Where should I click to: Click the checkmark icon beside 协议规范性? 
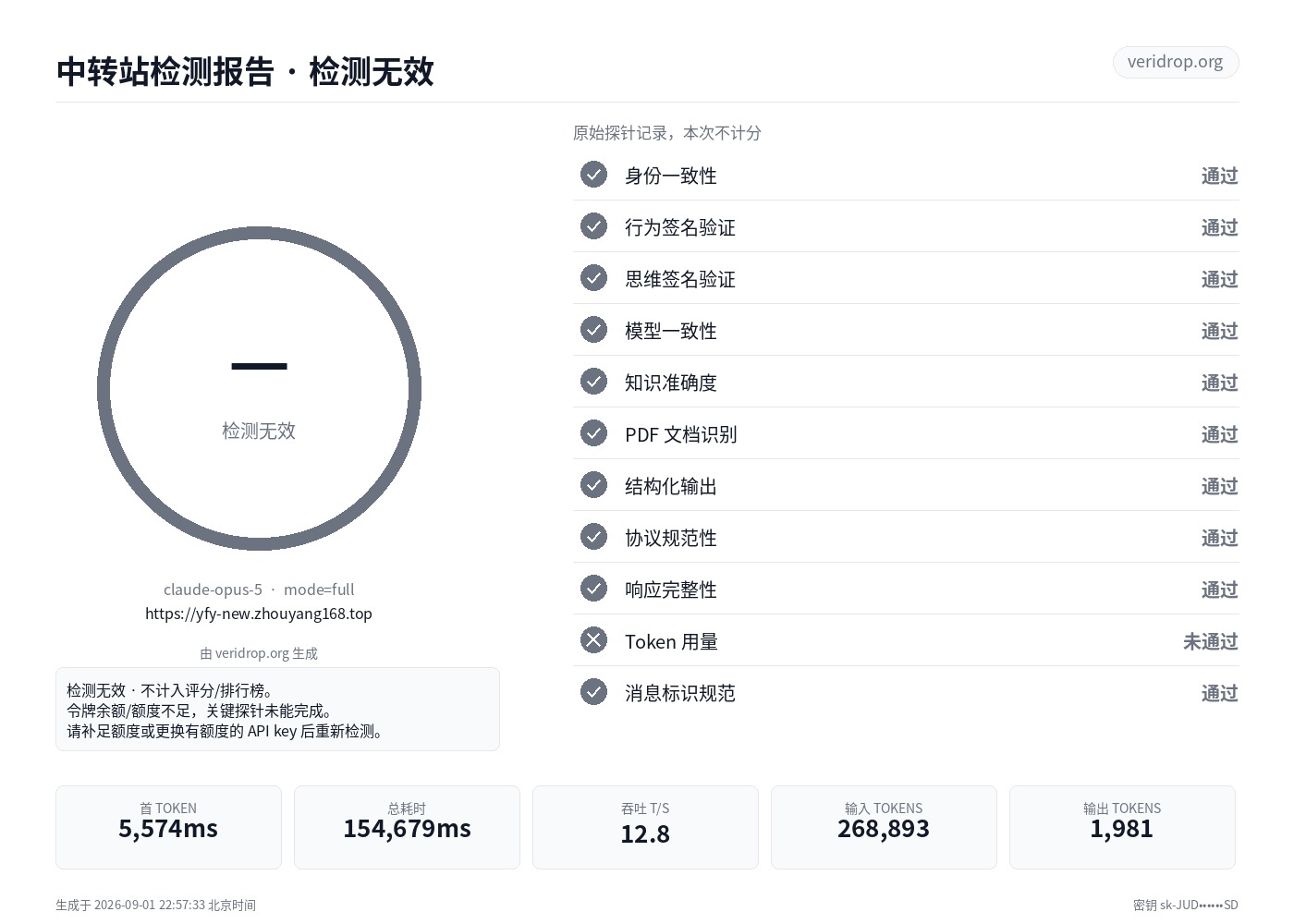point(593,537)
